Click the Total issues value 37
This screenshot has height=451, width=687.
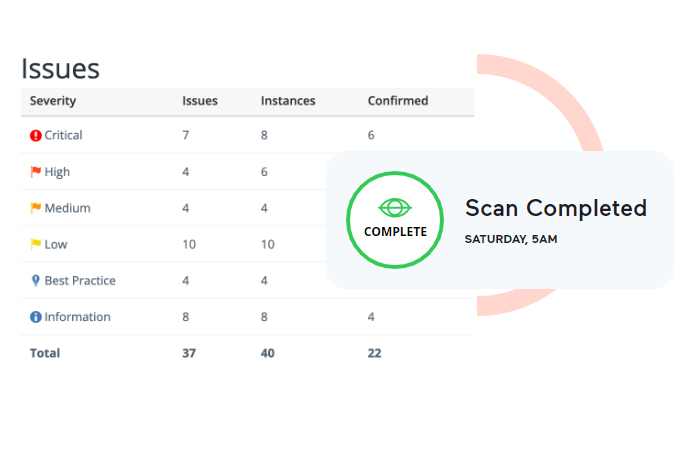(x=189, y=353)
